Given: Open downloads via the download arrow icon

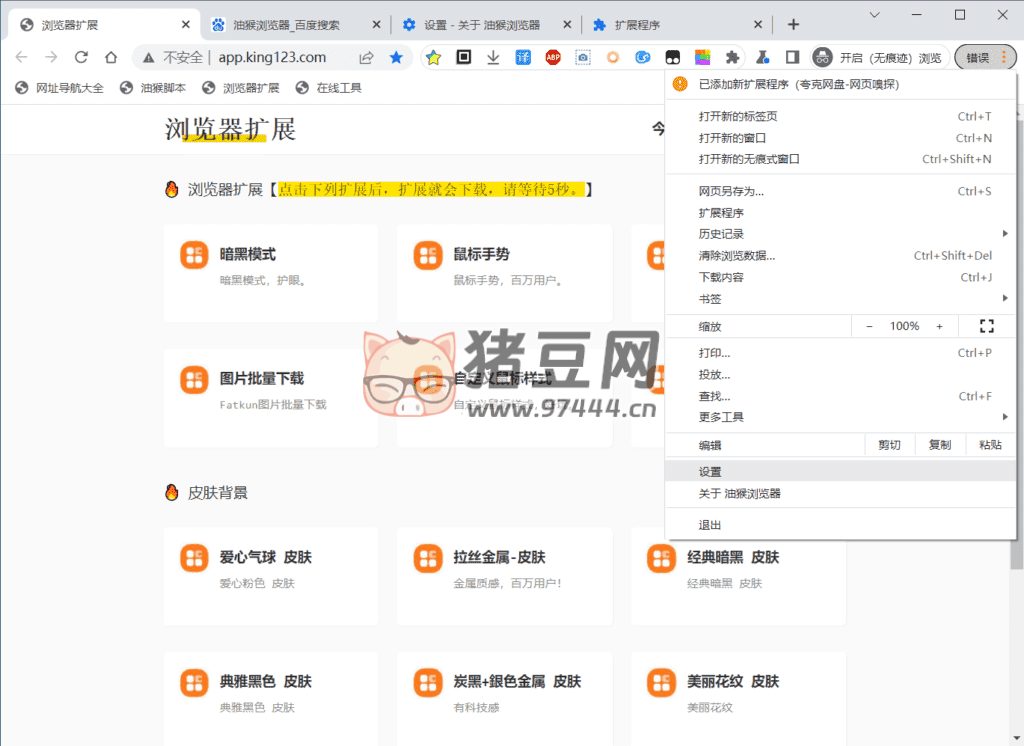Looking at the screenshot, I should point(493,58).
